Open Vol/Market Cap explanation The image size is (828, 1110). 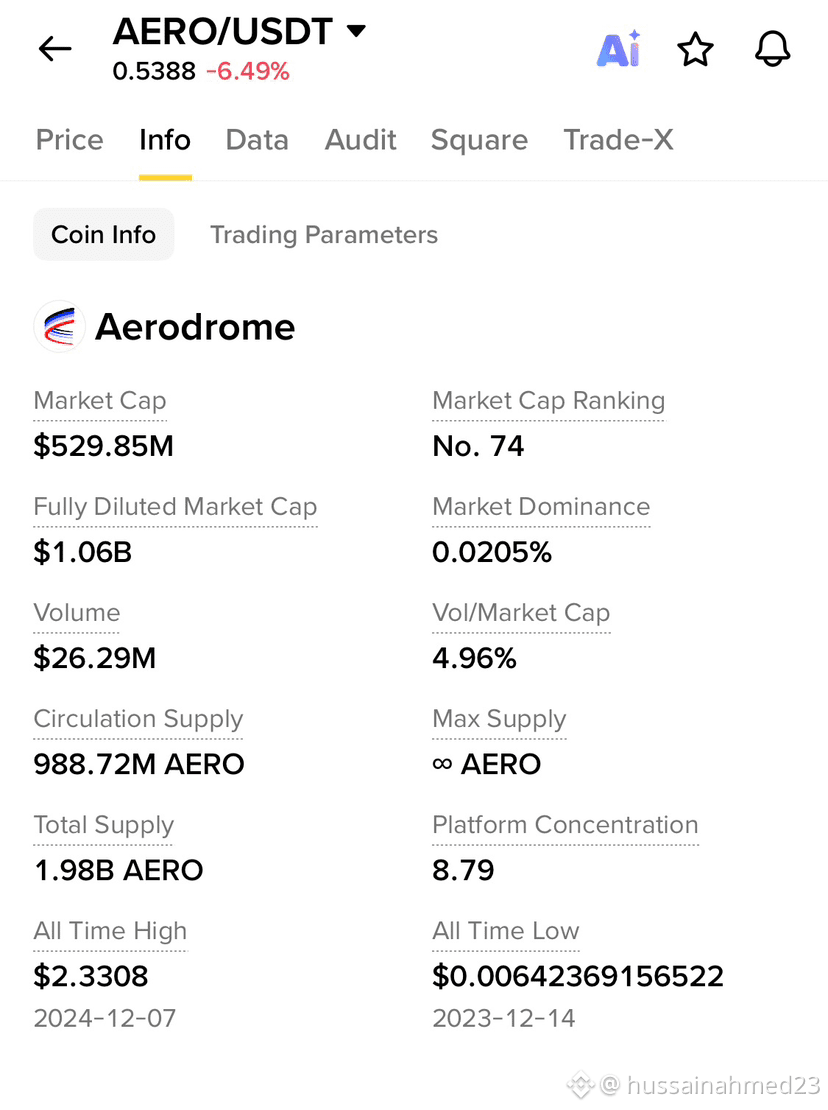coord(521,613)
